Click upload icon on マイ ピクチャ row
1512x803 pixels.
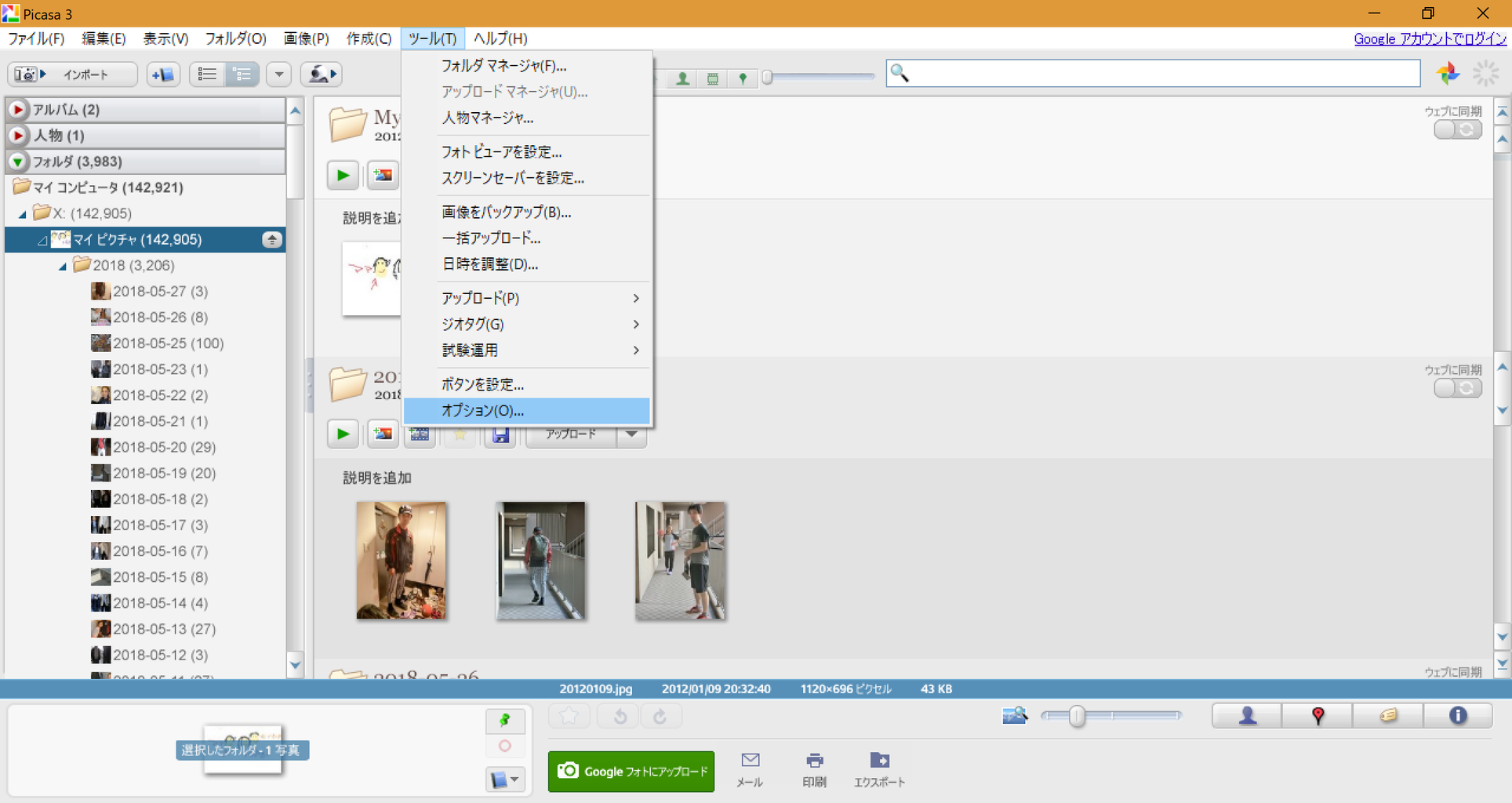[x=271, y=239]
